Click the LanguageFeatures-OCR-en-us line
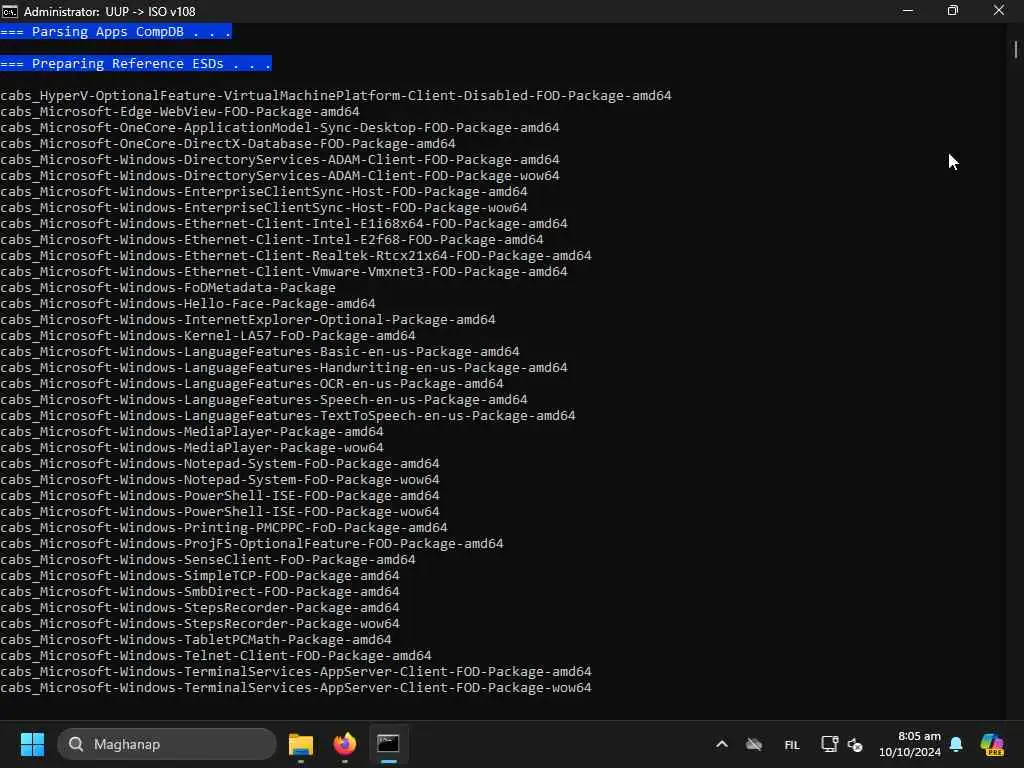The width and height of the screenshot is (1024, 768). pos(252,383)
